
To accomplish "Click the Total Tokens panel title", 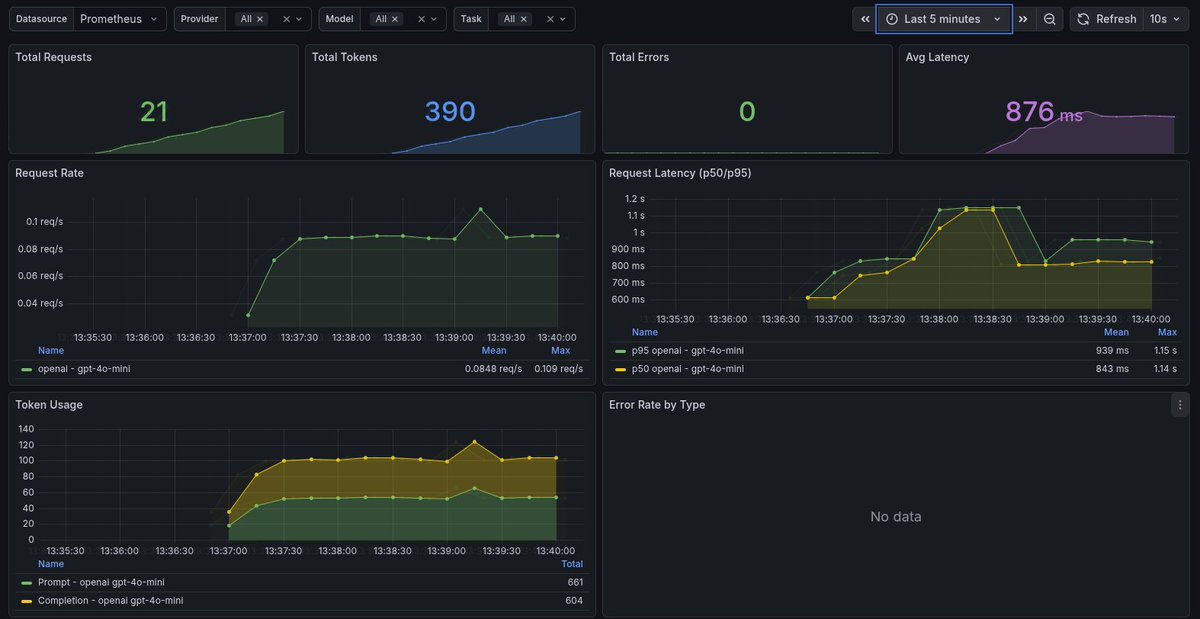I will 345,57.
